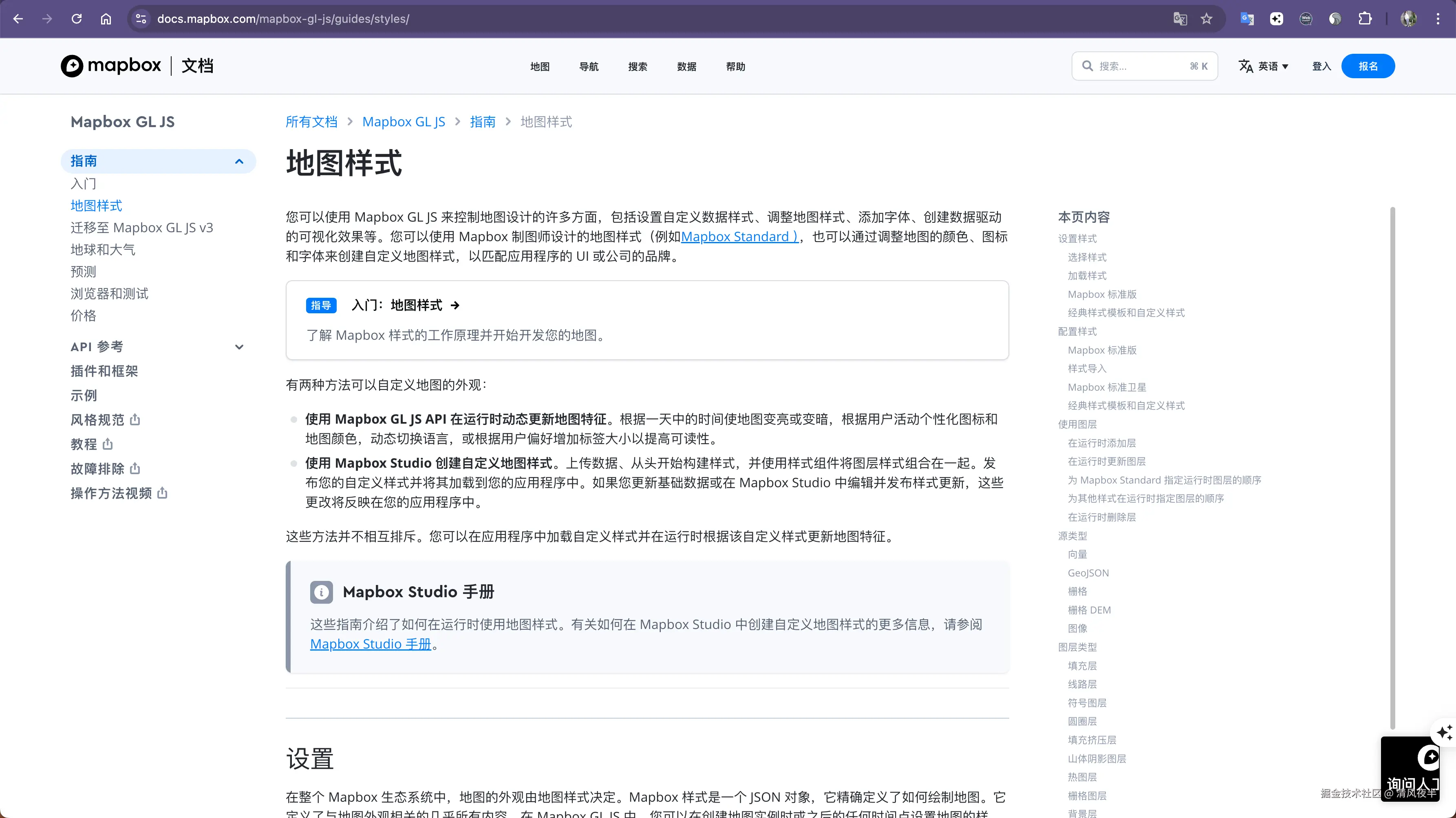The image size is (1456, 818).
Task: Open the 导航 top menu
Action: click(x=588, y=67)
